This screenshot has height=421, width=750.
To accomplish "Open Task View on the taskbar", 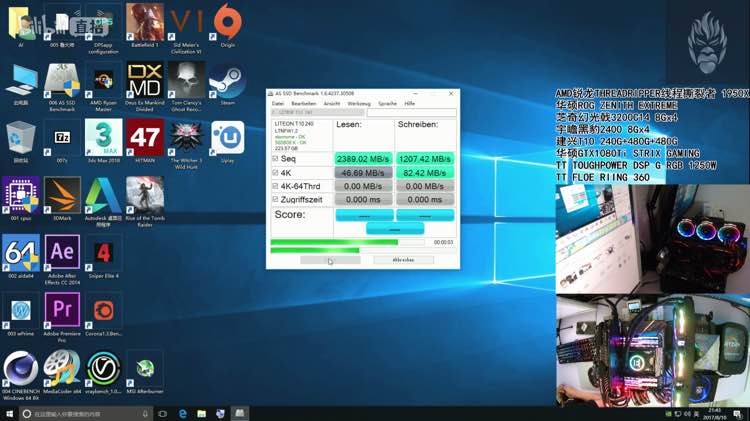I will pos(163,413).
